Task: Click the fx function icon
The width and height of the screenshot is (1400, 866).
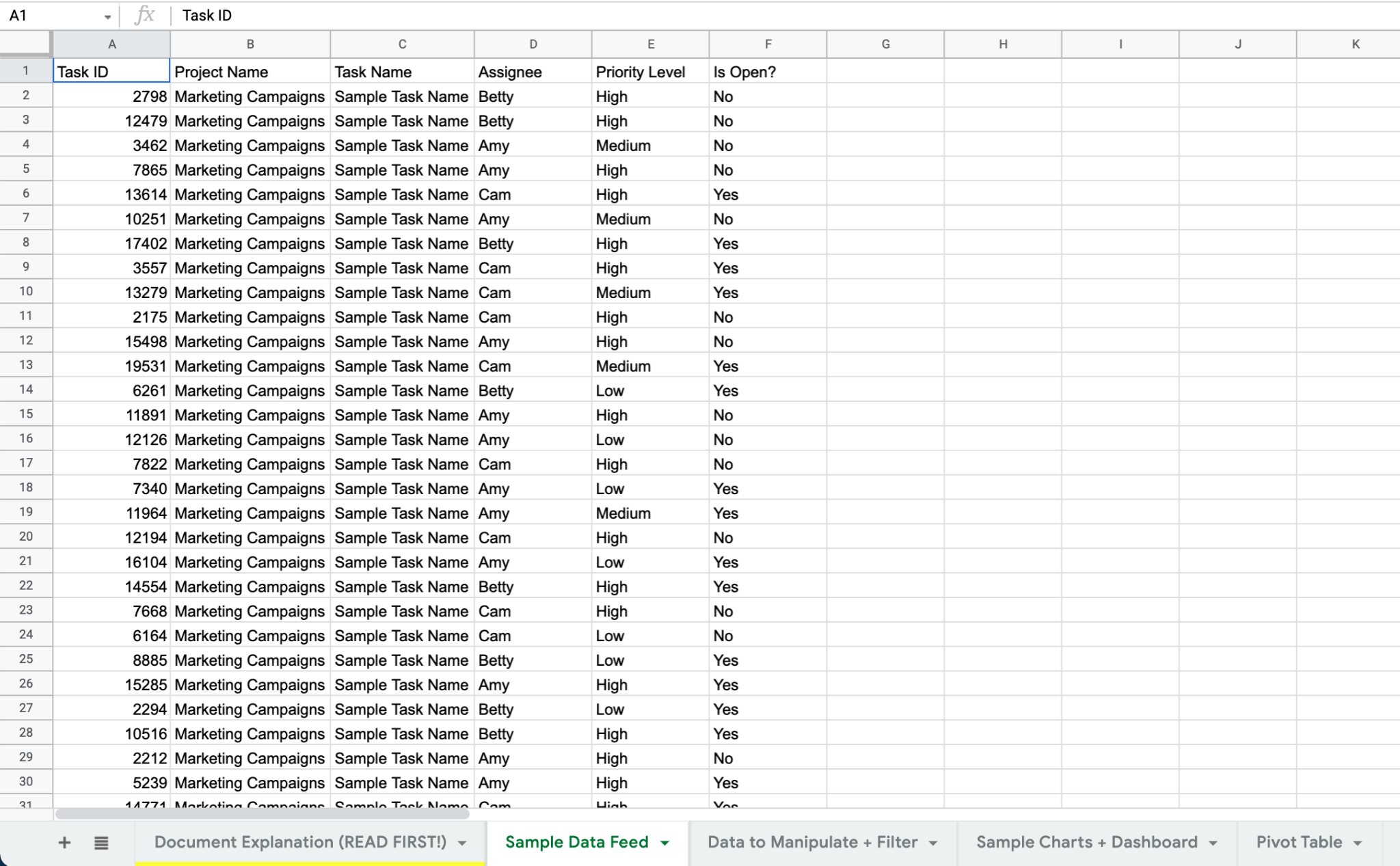Action: point(144,15)
